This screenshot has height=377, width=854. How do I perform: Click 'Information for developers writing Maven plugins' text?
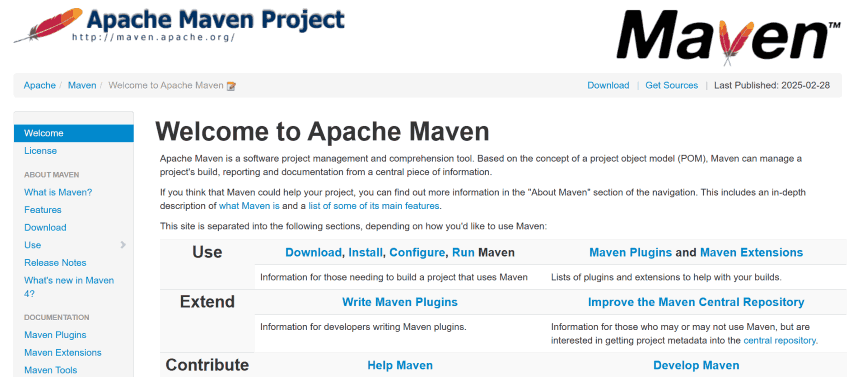coord(363,327)
